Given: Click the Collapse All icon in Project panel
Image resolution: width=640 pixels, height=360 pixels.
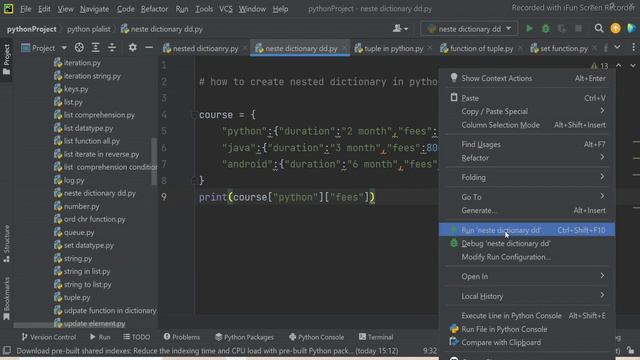Looking at the screenshot, I should (112, 48).
